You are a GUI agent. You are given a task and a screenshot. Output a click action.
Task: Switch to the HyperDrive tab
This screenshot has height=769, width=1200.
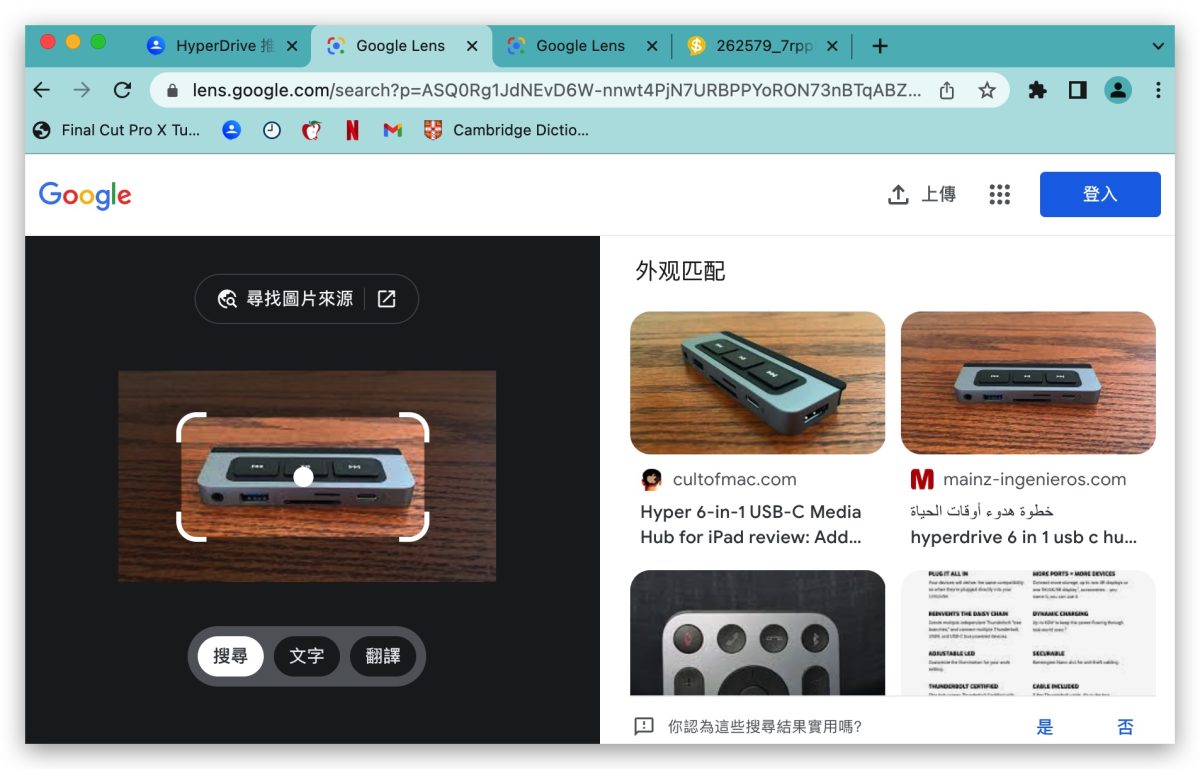click(x=221, y=46)
